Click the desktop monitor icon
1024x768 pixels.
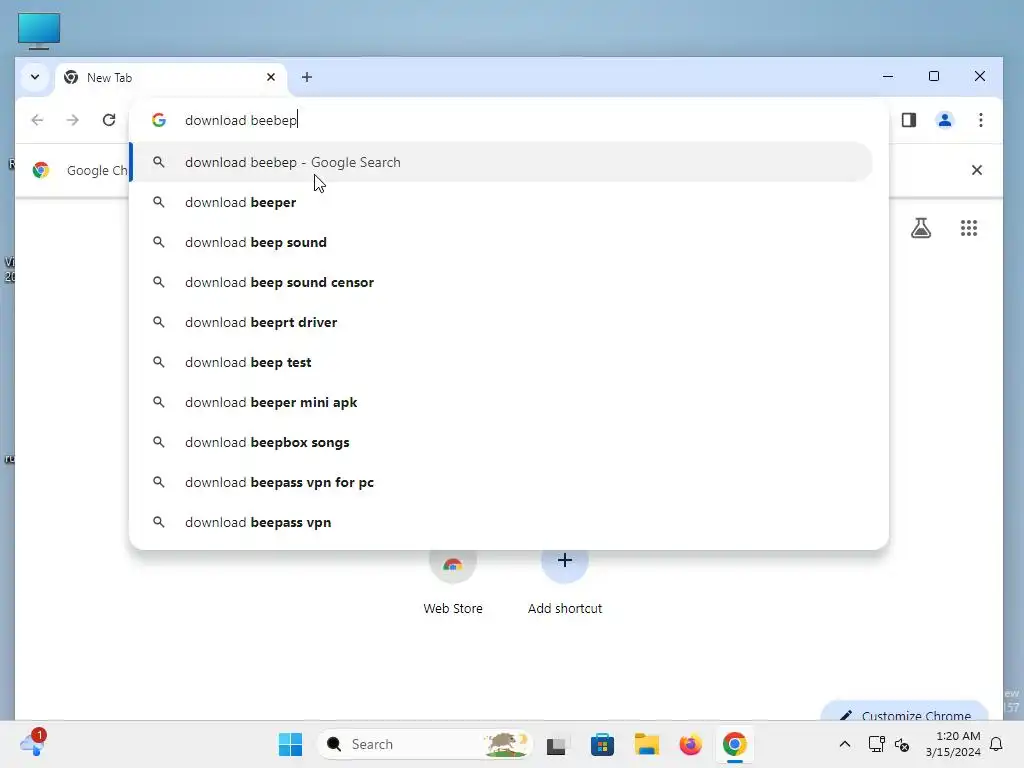pyautogui.click(x=39, y=31)
